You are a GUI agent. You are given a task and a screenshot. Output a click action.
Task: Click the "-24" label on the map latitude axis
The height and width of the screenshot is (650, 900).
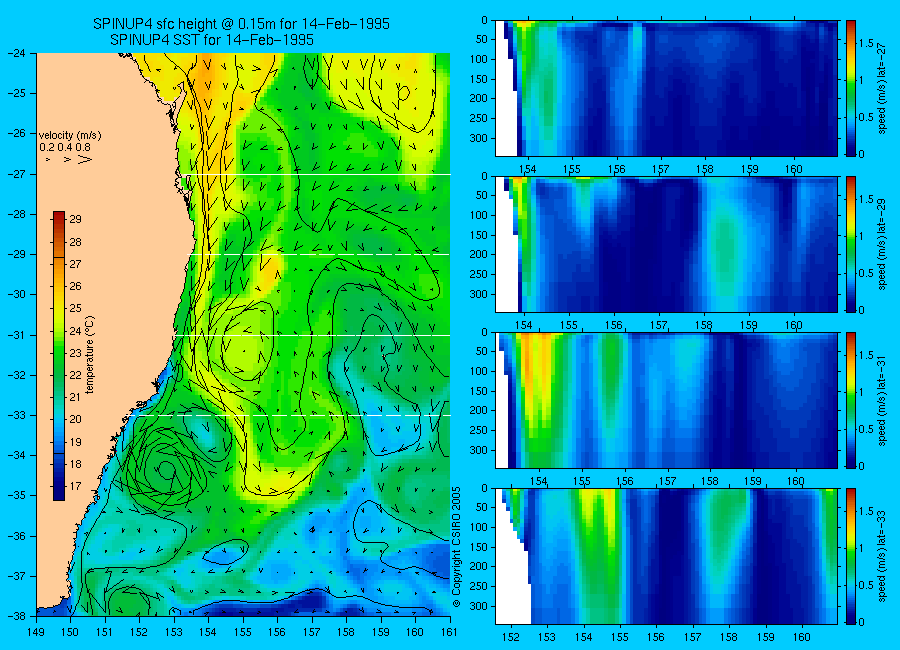17,53
